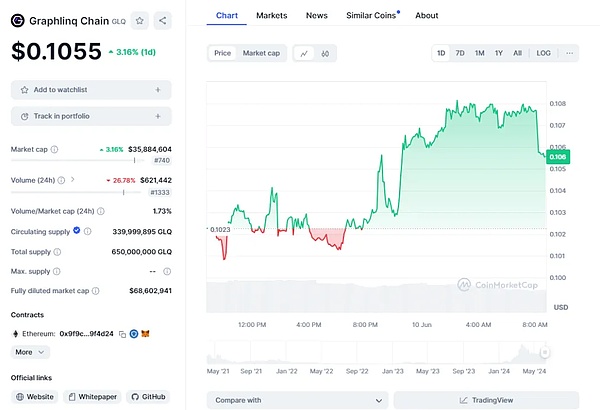Select the line chart type icon
600x410 pixels.
(303, 53)
